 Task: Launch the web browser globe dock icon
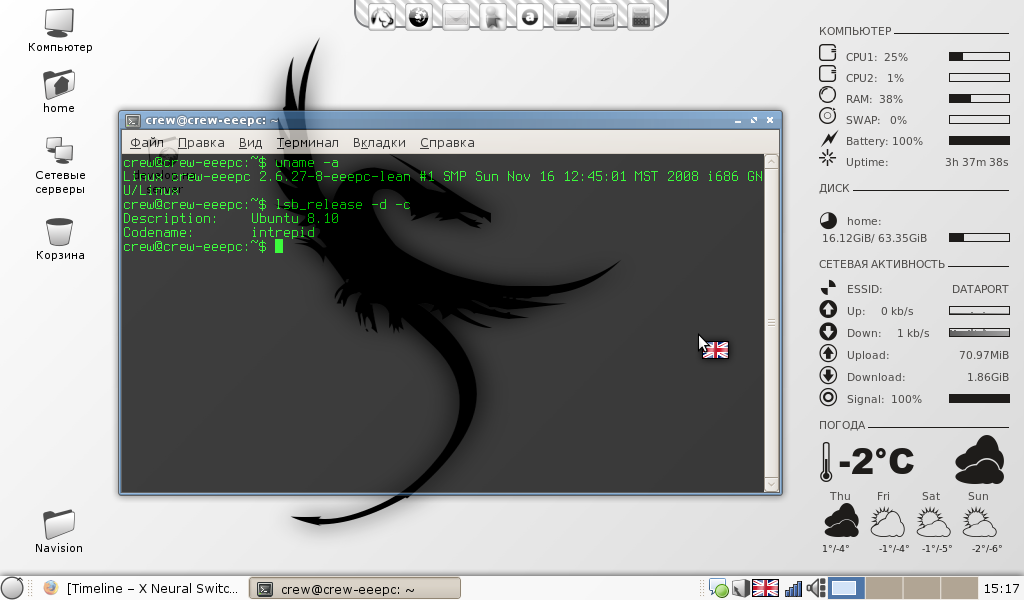pos(419,16)
